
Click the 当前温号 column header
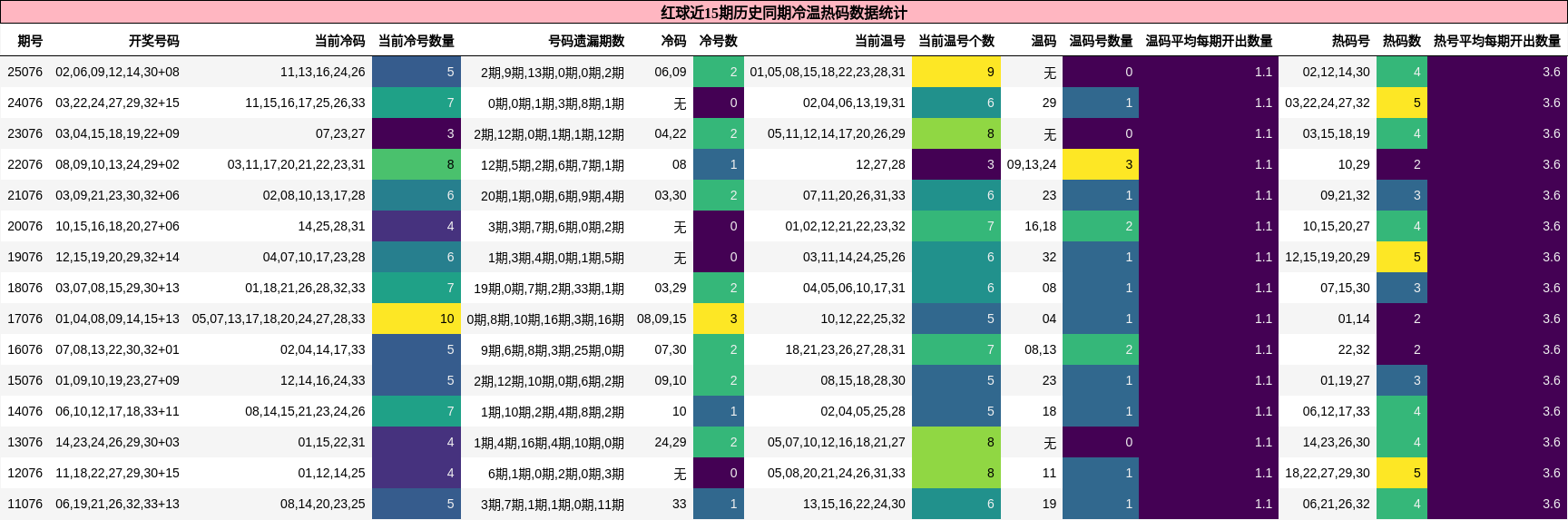(x=879, y=41)
